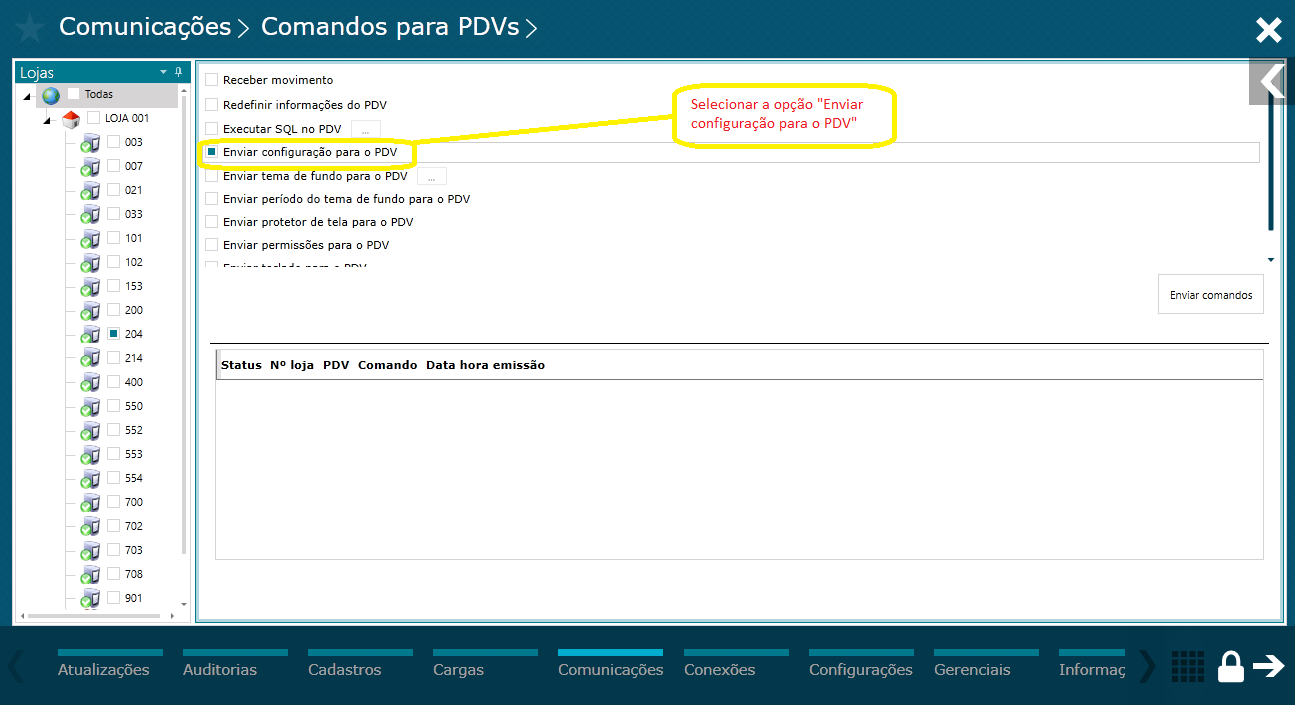Viewport: 1295px width, 705px height.
Task: Click the globe icon beside Todas
Action: click(x=51, y=95)
